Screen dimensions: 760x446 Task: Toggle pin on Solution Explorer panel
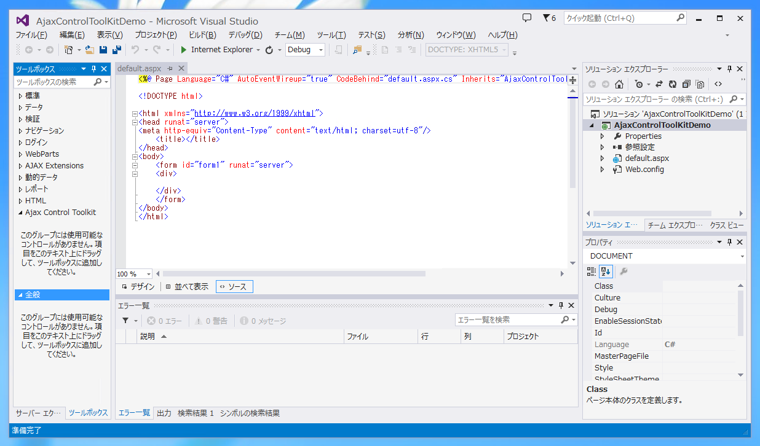tap(729, 69)
